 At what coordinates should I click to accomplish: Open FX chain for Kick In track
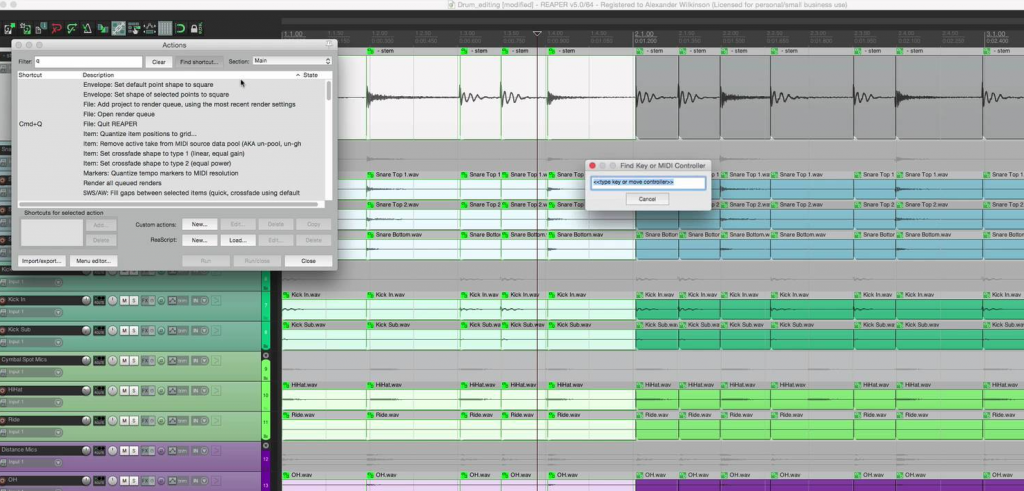(x=145, y=300)
